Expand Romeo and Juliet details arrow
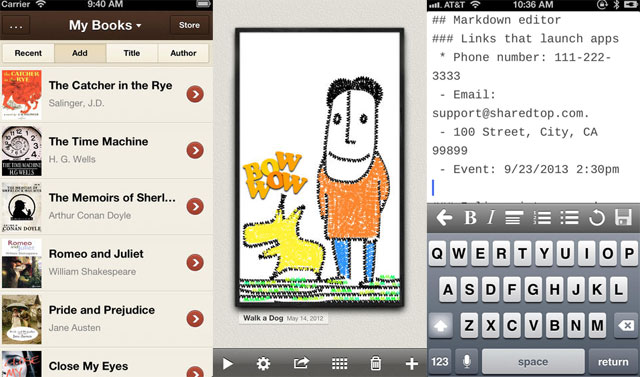This screenshot has width=640, height=377. [195, 262]
